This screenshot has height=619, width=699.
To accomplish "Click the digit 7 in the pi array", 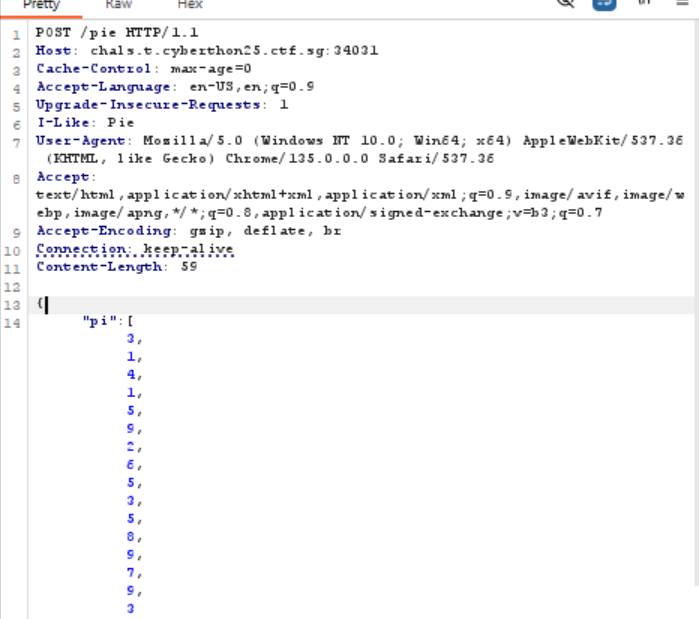I will click(x=131, y=573).
